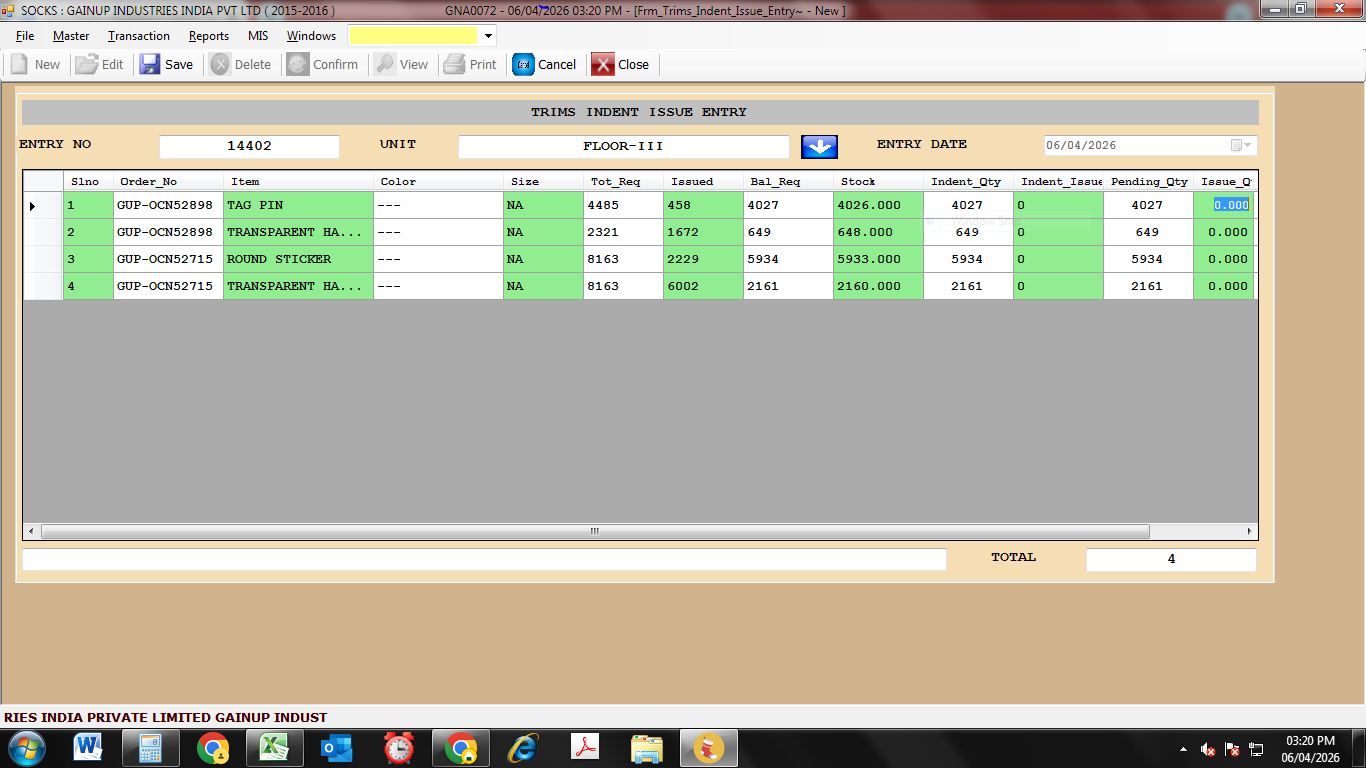The image size is (1366, 768).
Task: Open the Master menu
Action: point(71,36)
